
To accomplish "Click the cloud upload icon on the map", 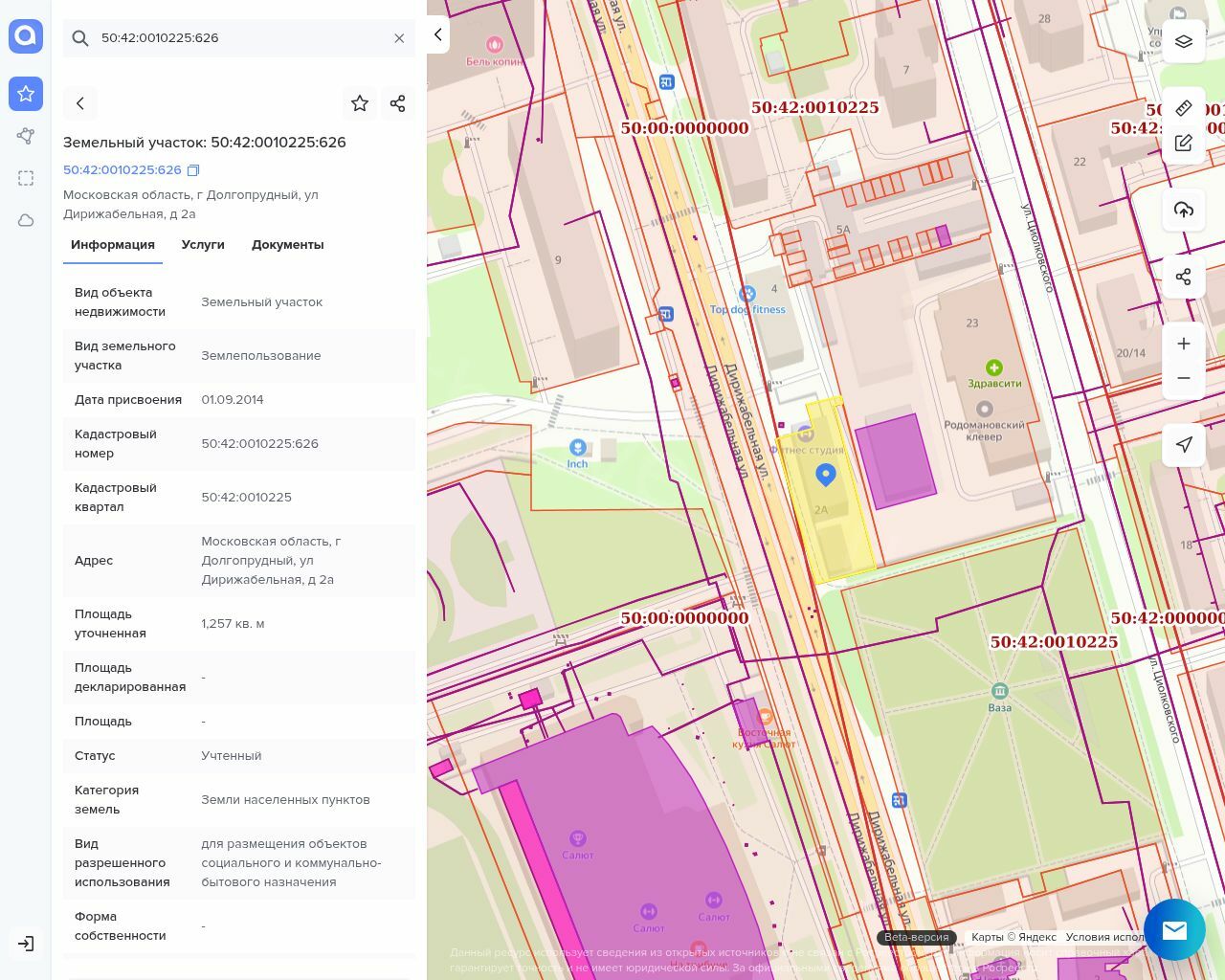I will 1184,210.
